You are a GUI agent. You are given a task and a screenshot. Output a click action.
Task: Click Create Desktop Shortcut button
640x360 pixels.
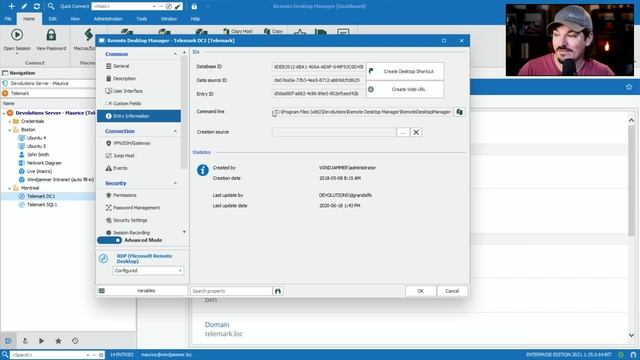tap(405, 71)
